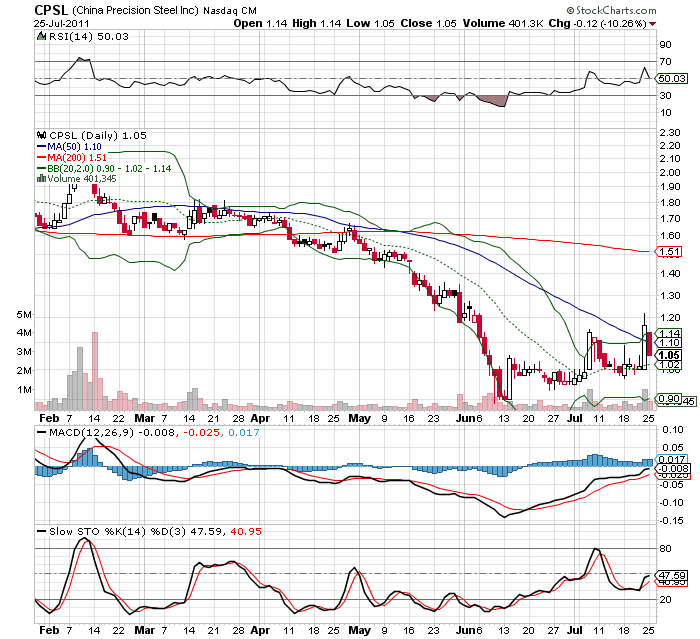Click the RSI(14) 50.03 panel label
Image resolution: width=700 pixels, height=639 pixels.
88,36
